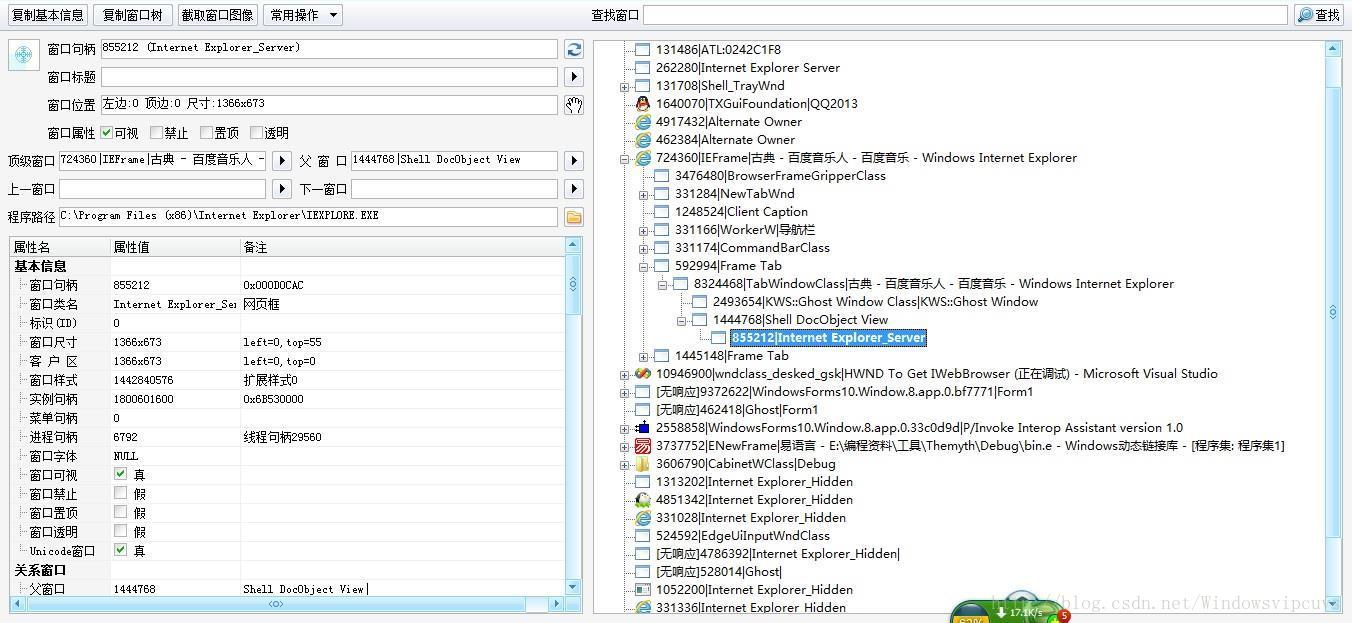The width and height of the screenshot is (1352, 623).
Task: Click arrow button next to previous window field
Action: tap(282, 189)
